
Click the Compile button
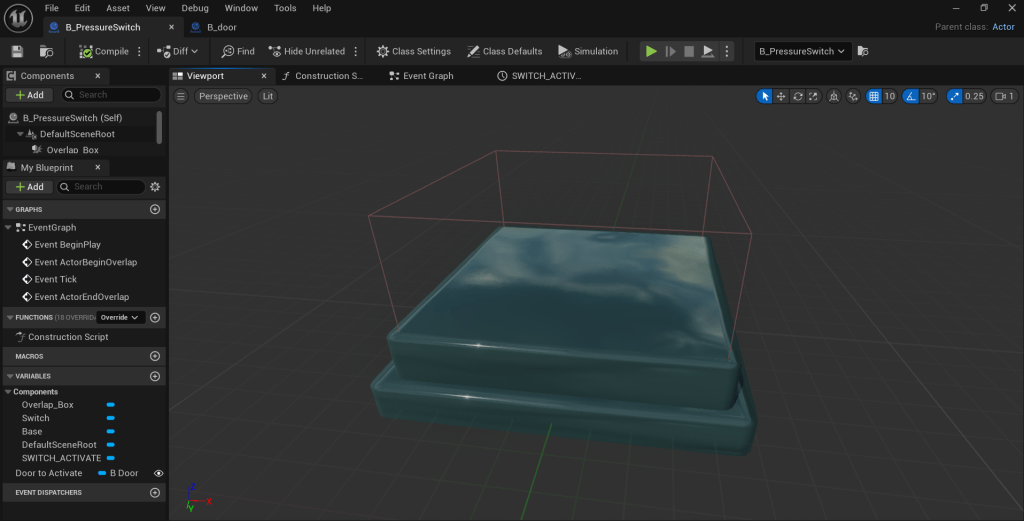104,51
